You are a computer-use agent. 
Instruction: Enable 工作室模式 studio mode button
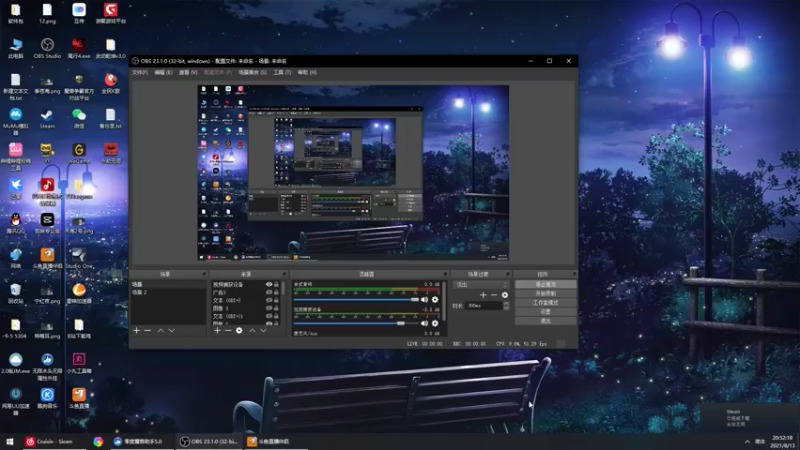545,303
